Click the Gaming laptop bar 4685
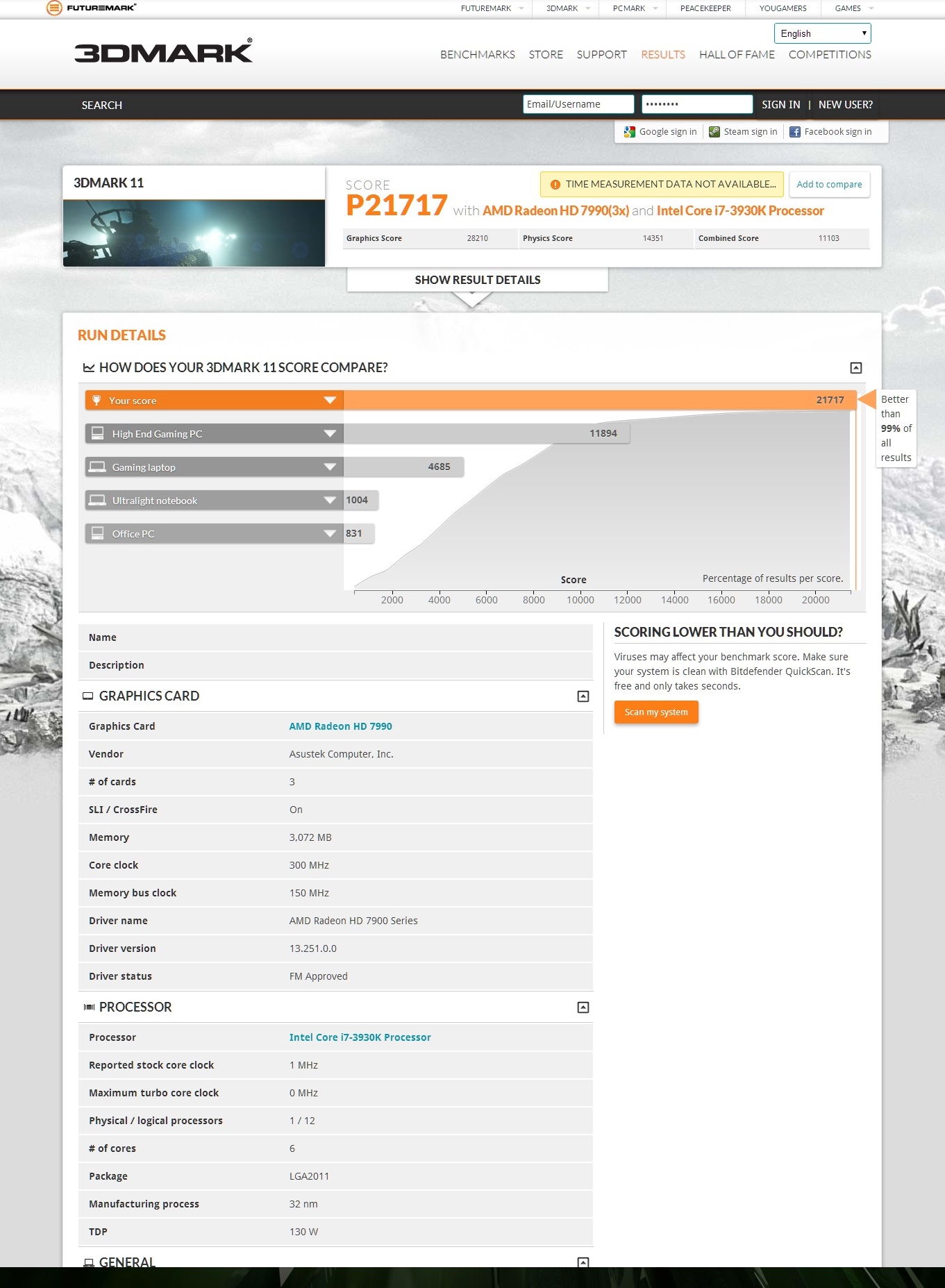 403,467
